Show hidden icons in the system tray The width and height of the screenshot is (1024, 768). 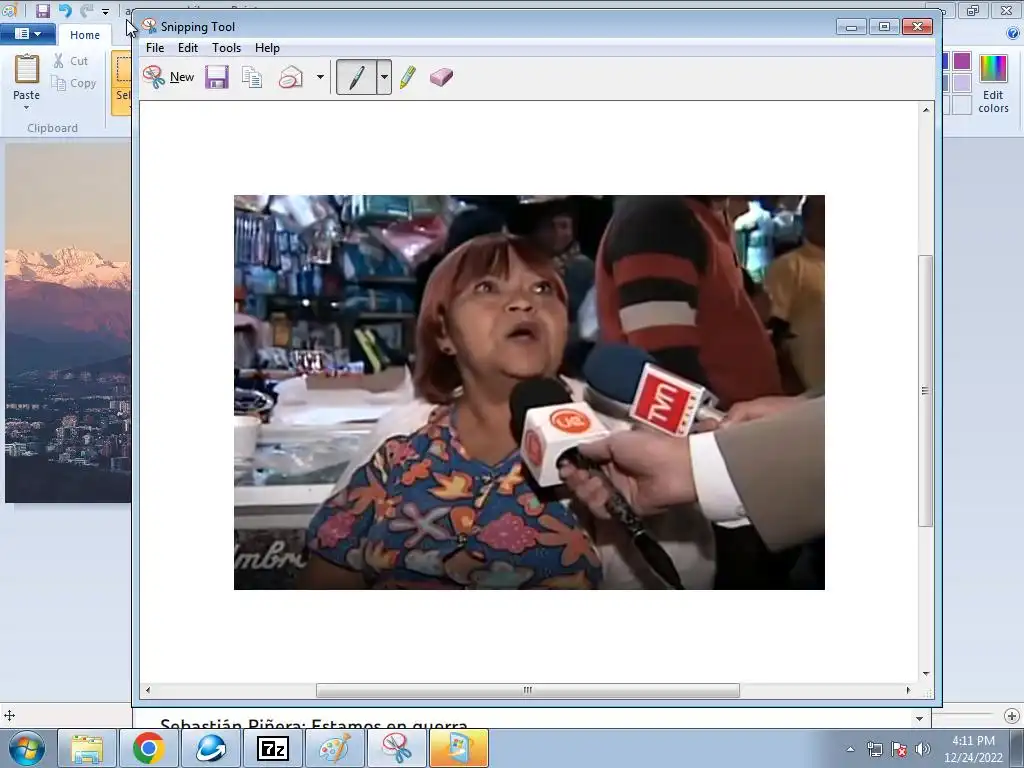850,749
